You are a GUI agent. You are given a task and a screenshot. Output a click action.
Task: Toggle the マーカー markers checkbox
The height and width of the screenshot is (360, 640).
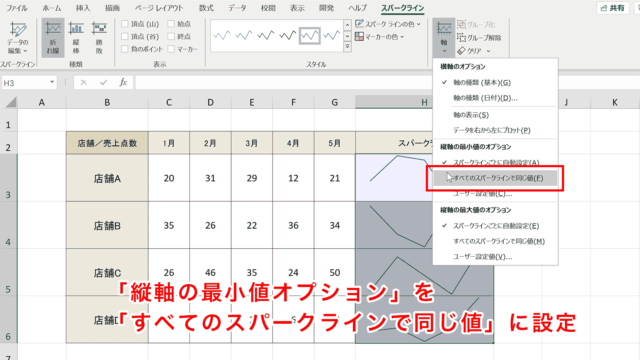(171, 49)
